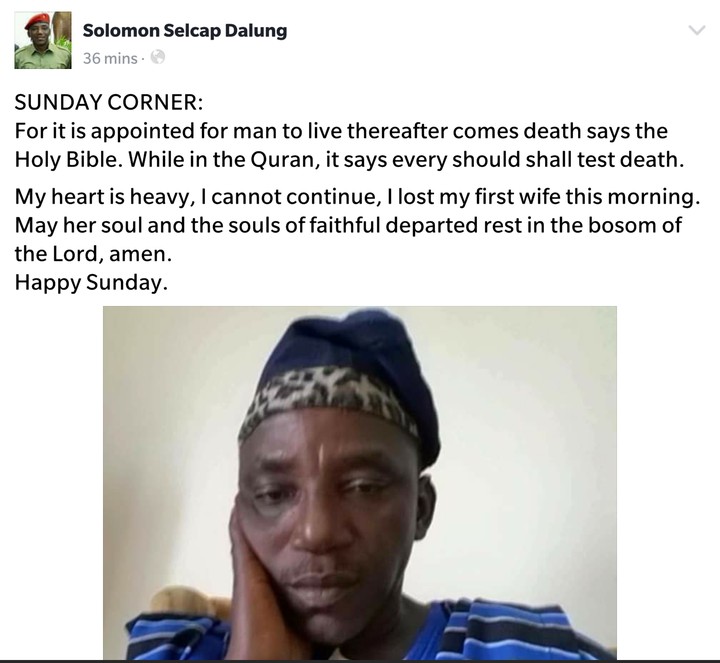Image resolution: width=720 pixels, height=663 pixels.
Task: Open the post via the 36 mins timestamp
Action: pos(110,58)
